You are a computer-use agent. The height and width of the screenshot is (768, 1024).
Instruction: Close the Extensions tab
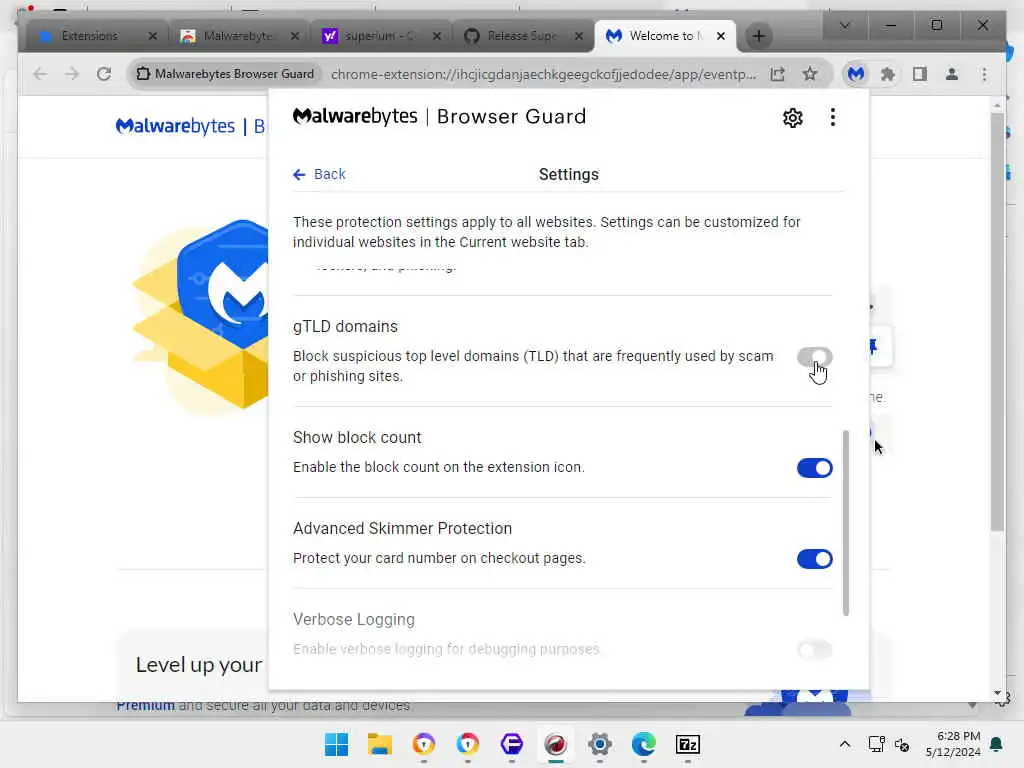153,36
